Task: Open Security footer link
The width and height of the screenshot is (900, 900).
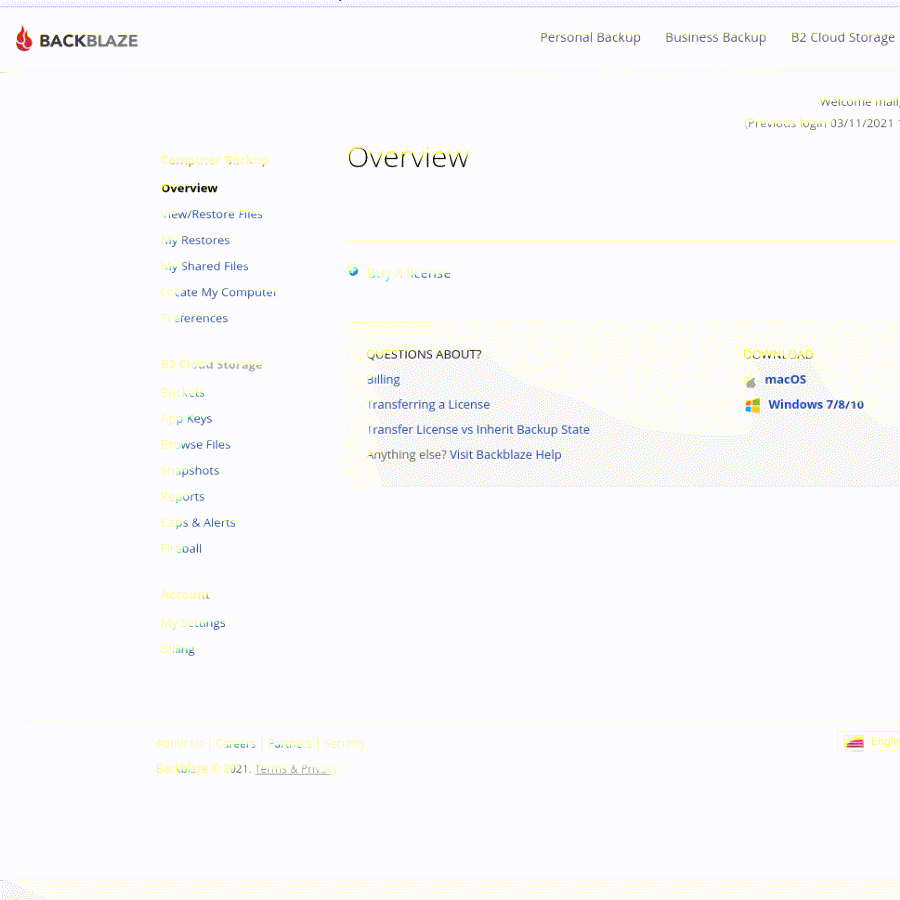Action: (344, 744)
